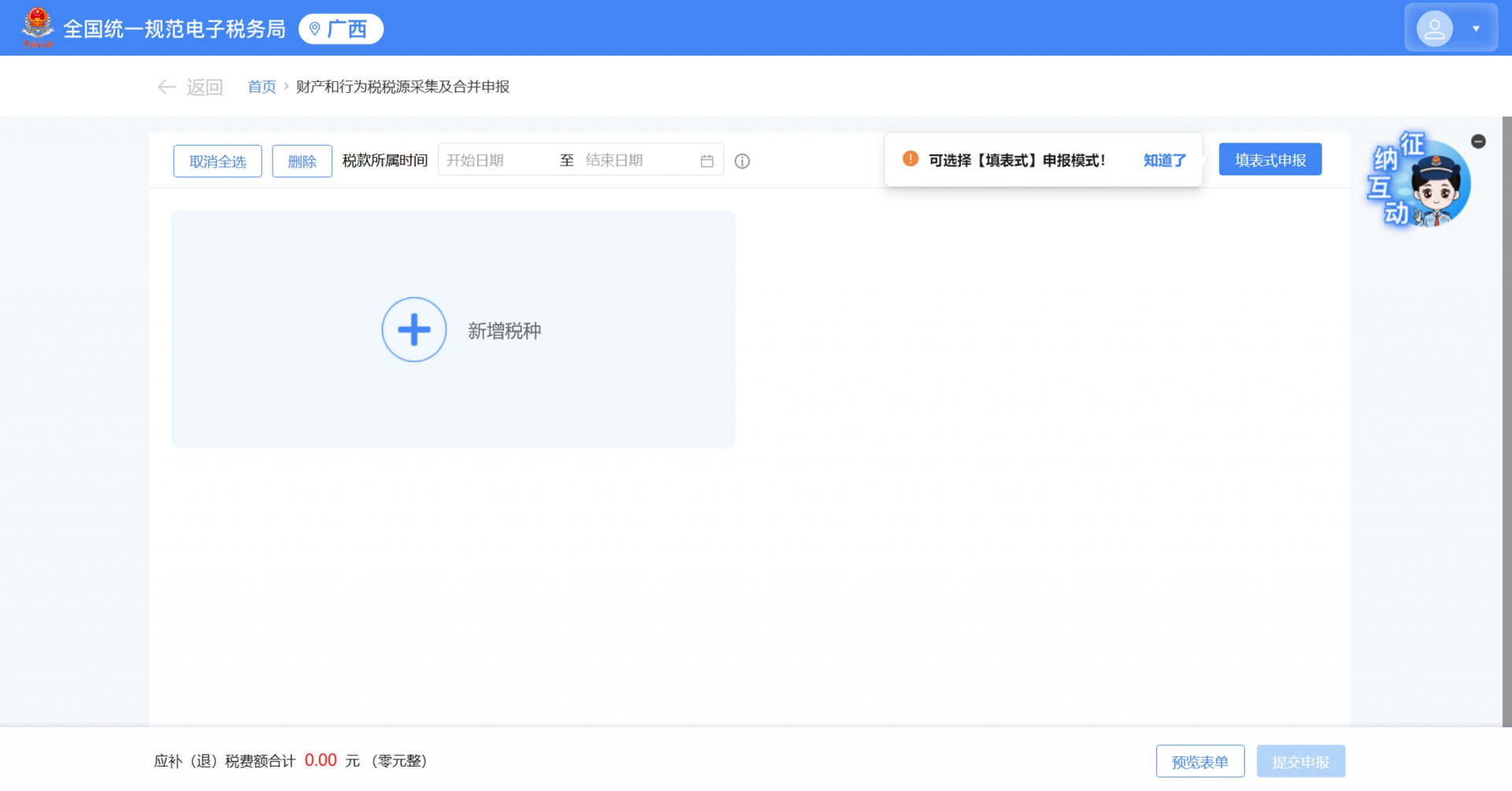
Task: Click the 填表式申报 button
Action: point(1269,158)
